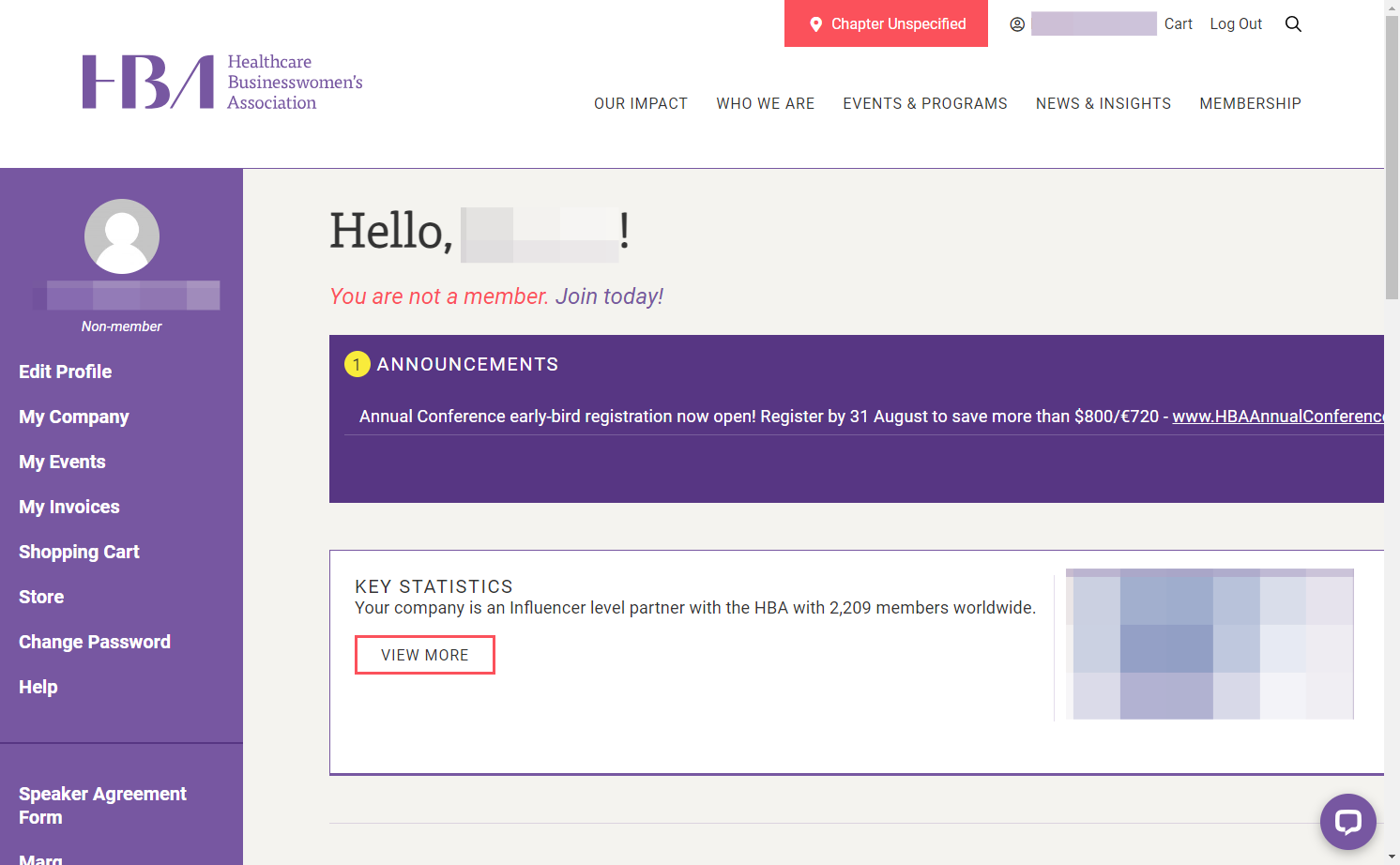Open Shopping Cart in sidebar
1400x865 pixels.
tap(79, 552)
